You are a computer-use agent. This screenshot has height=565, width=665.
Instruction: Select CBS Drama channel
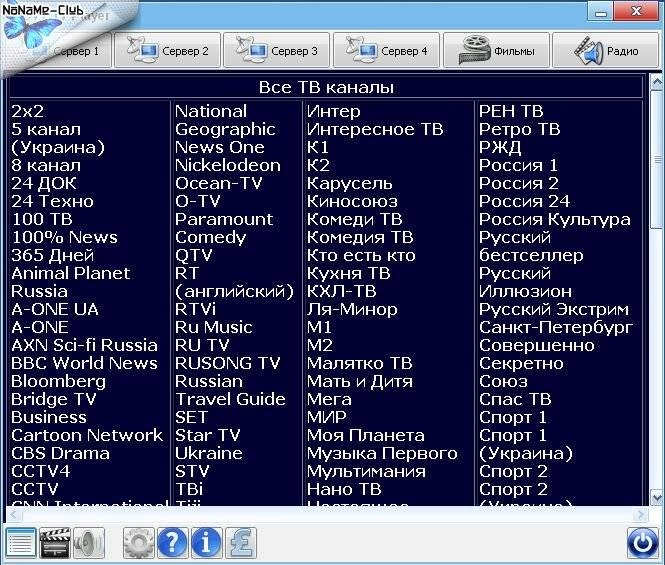click(61, 453)
